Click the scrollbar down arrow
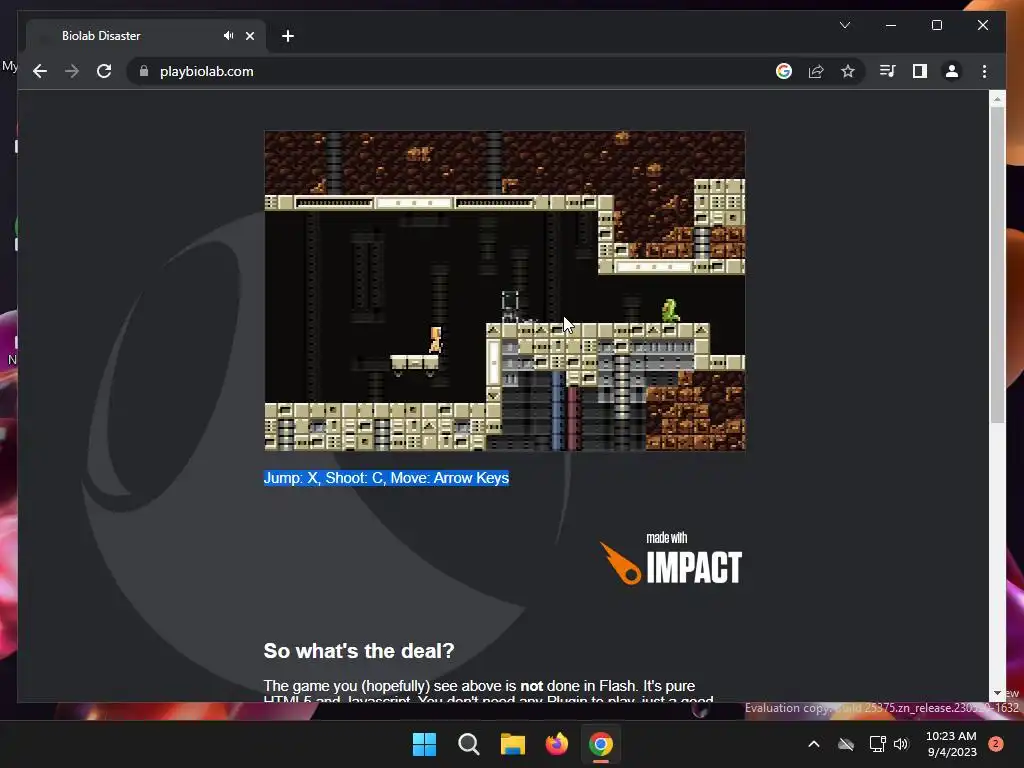 tap(997, 693)
